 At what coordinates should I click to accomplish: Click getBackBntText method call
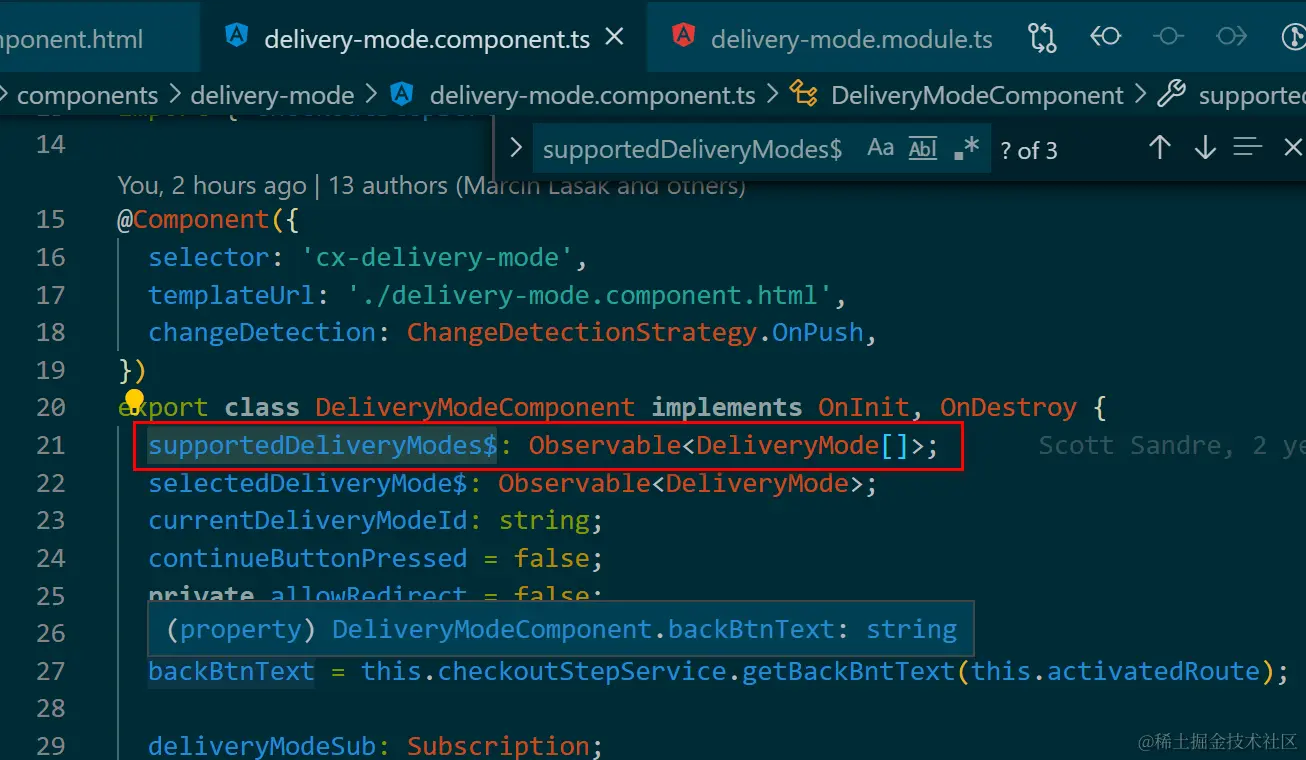(848, 671)
